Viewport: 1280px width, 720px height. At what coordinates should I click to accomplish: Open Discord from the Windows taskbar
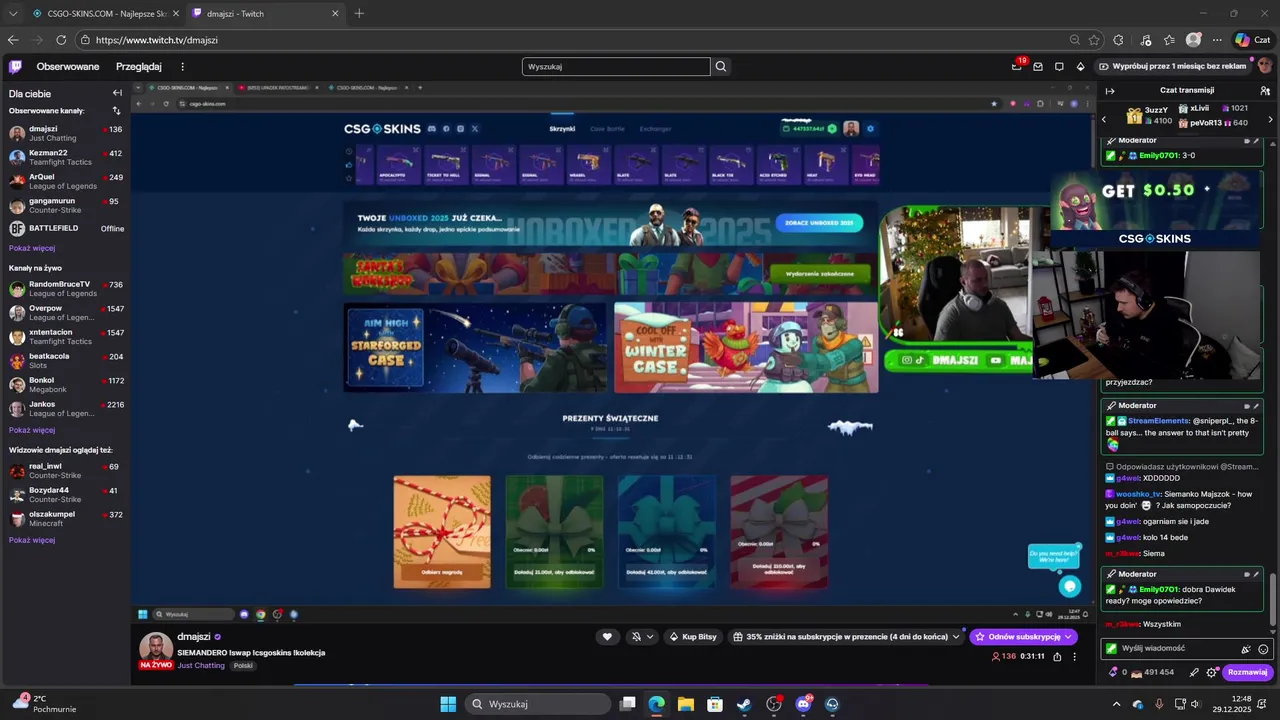[803, 704]
